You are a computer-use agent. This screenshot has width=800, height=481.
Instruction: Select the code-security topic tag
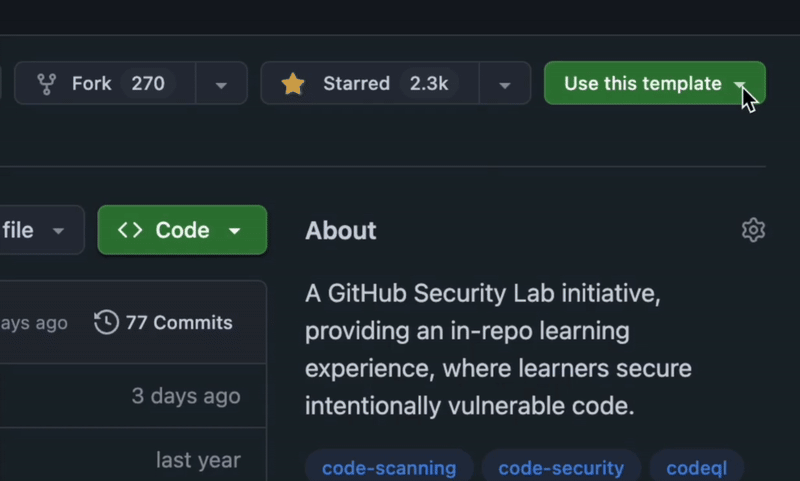click(560, 467)
